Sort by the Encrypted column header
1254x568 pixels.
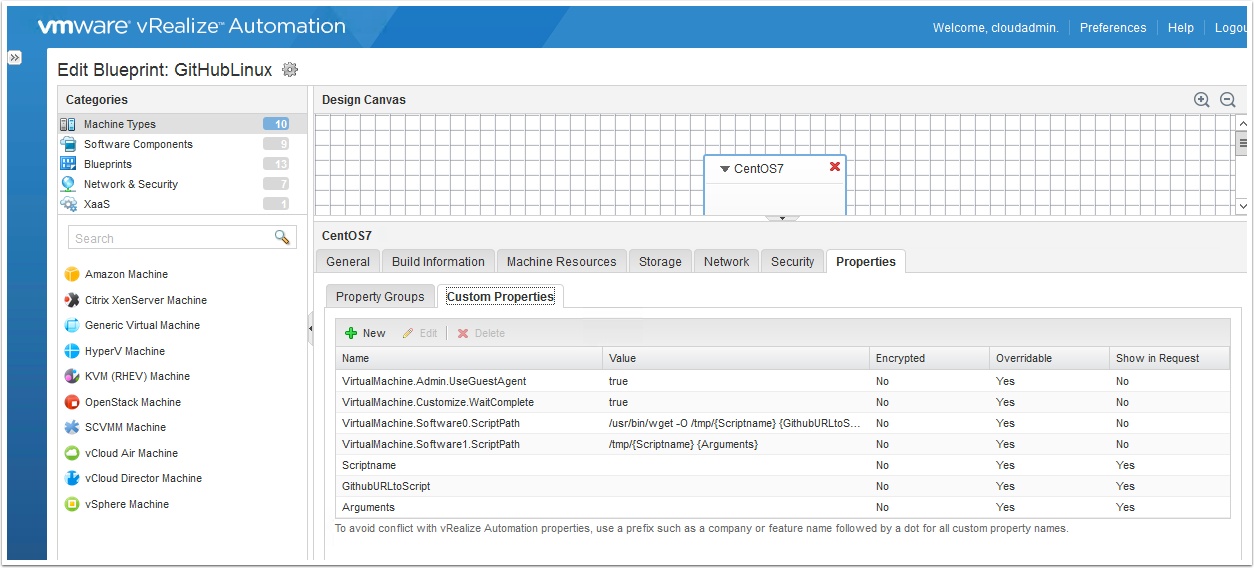(x=929, y=358)
